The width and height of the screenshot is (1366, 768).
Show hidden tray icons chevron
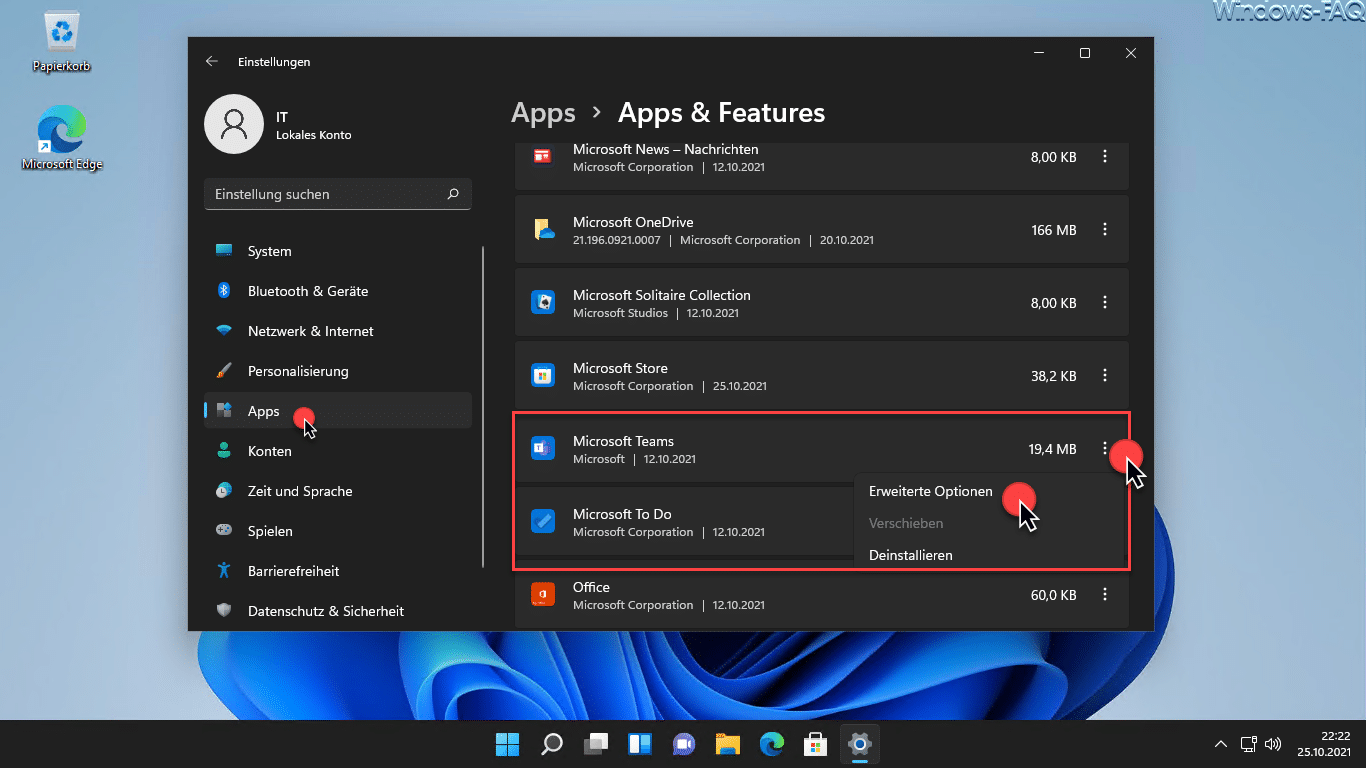(x=1220, y=744)
